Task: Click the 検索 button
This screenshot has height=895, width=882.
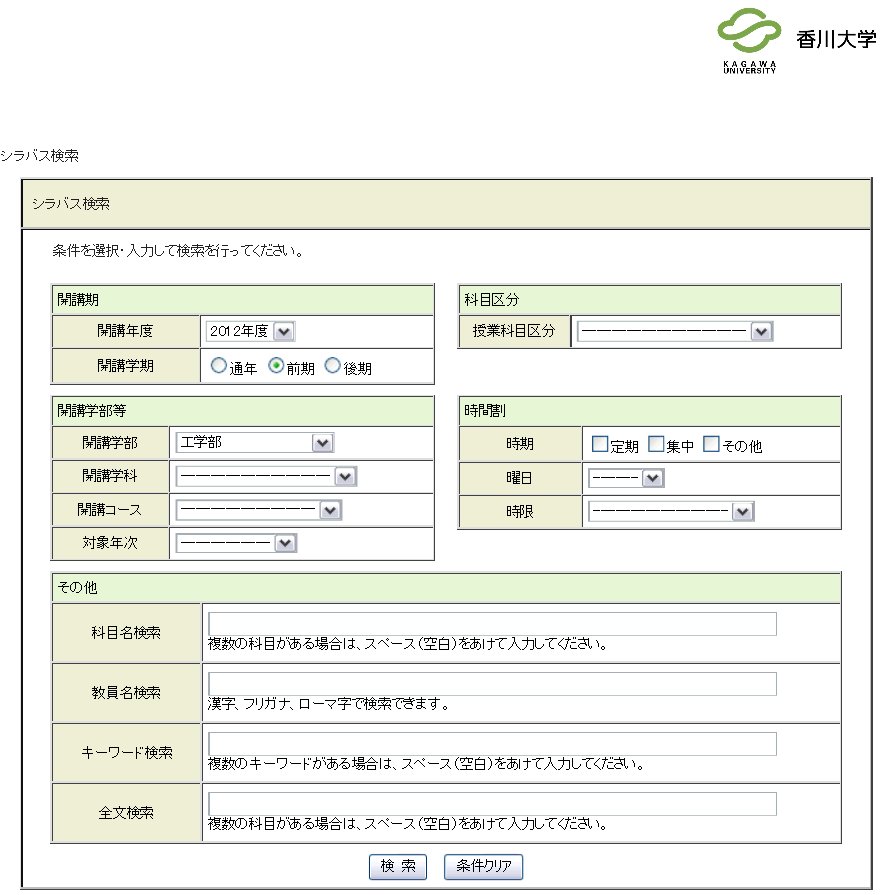Action: point(398,867)
